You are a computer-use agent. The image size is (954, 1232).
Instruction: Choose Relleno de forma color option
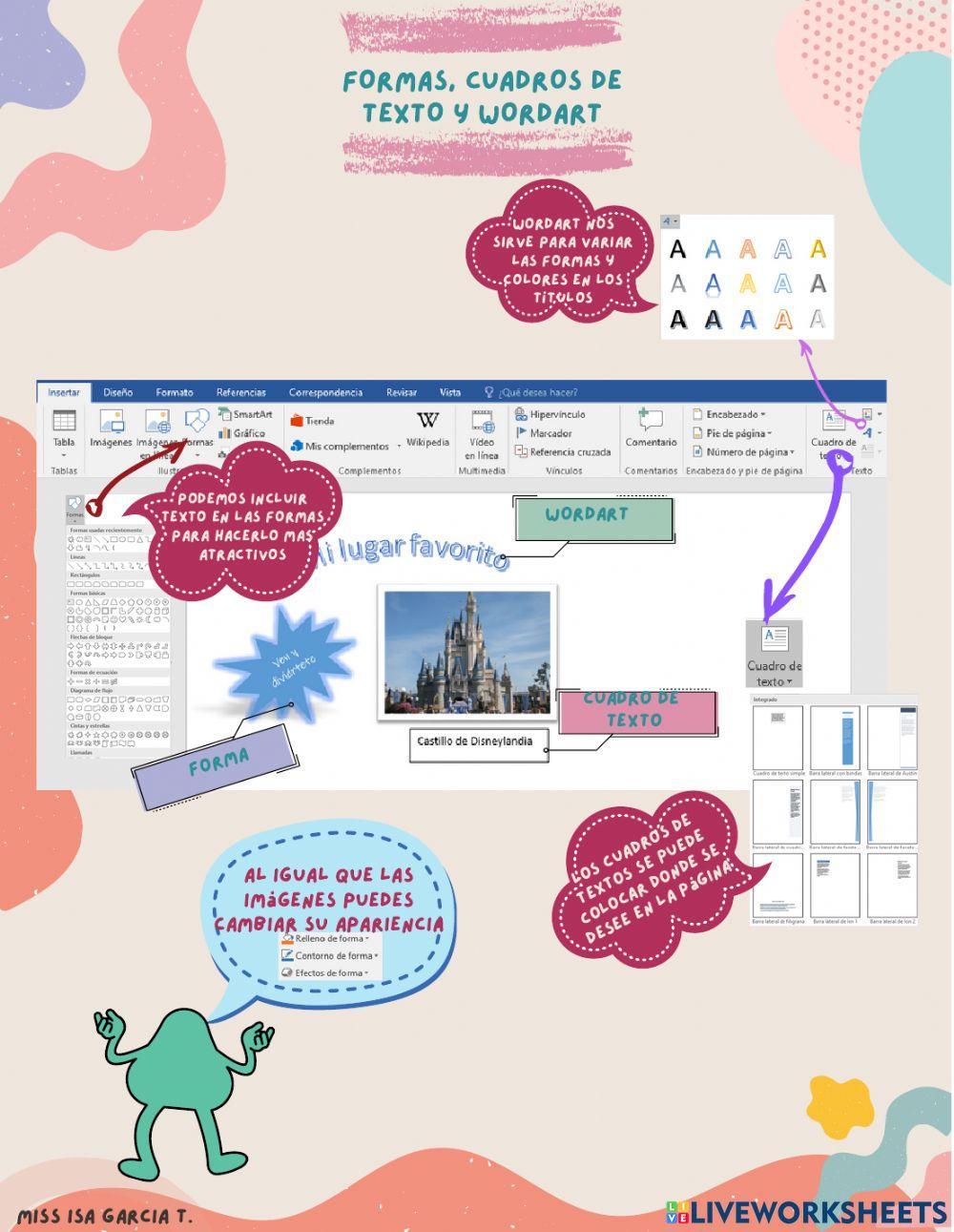(327, 939)
